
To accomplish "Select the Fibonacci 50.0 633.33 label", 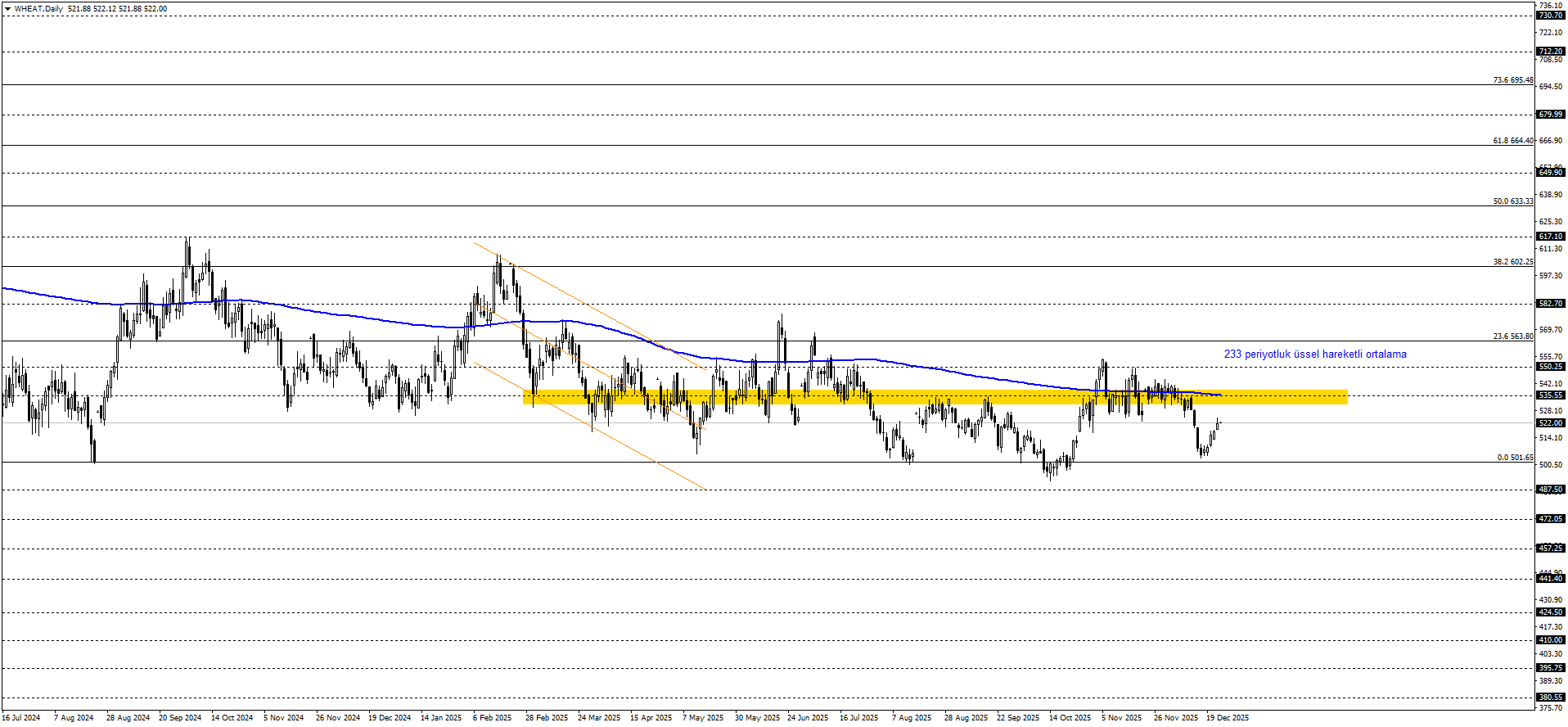I will [x=1512, y=201].
